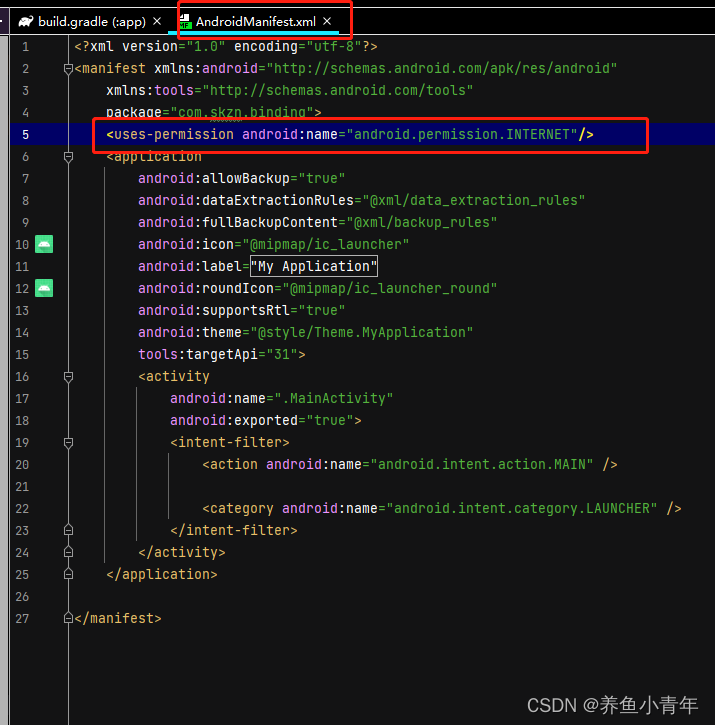Collapse the activity tag fold at line 16
This screenshot has height=725, width=715.
(68, 377)
